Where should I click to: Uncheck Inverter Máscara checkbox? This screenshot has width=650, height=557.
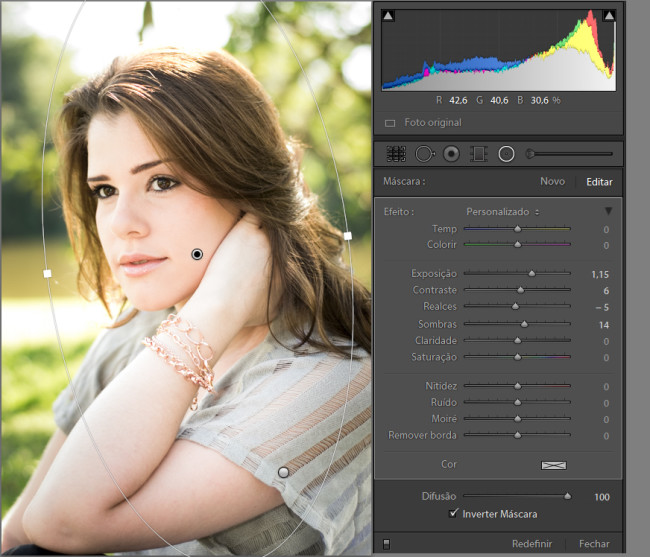454,513
